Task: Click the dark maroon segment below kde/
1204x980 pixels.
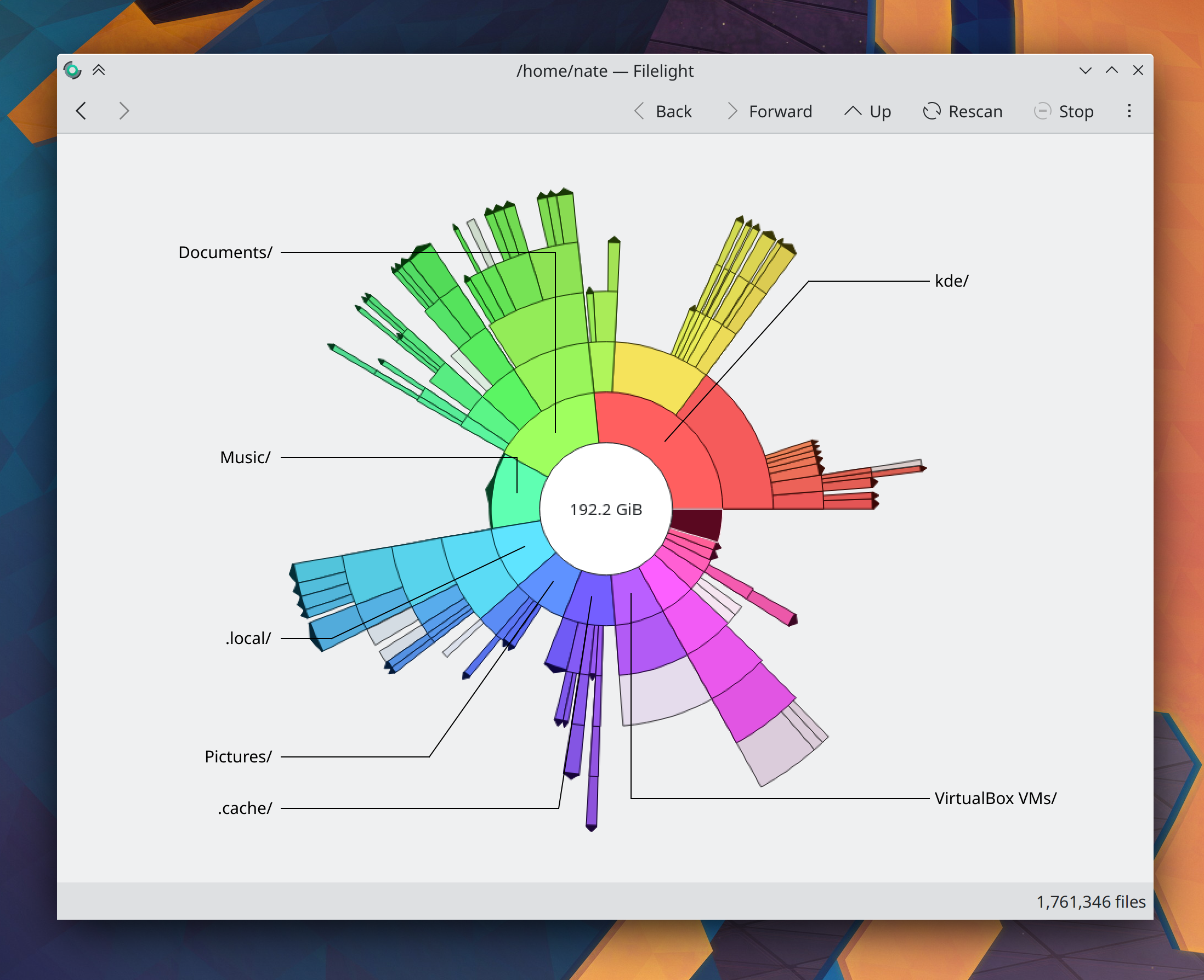Action: click(697, 522)
